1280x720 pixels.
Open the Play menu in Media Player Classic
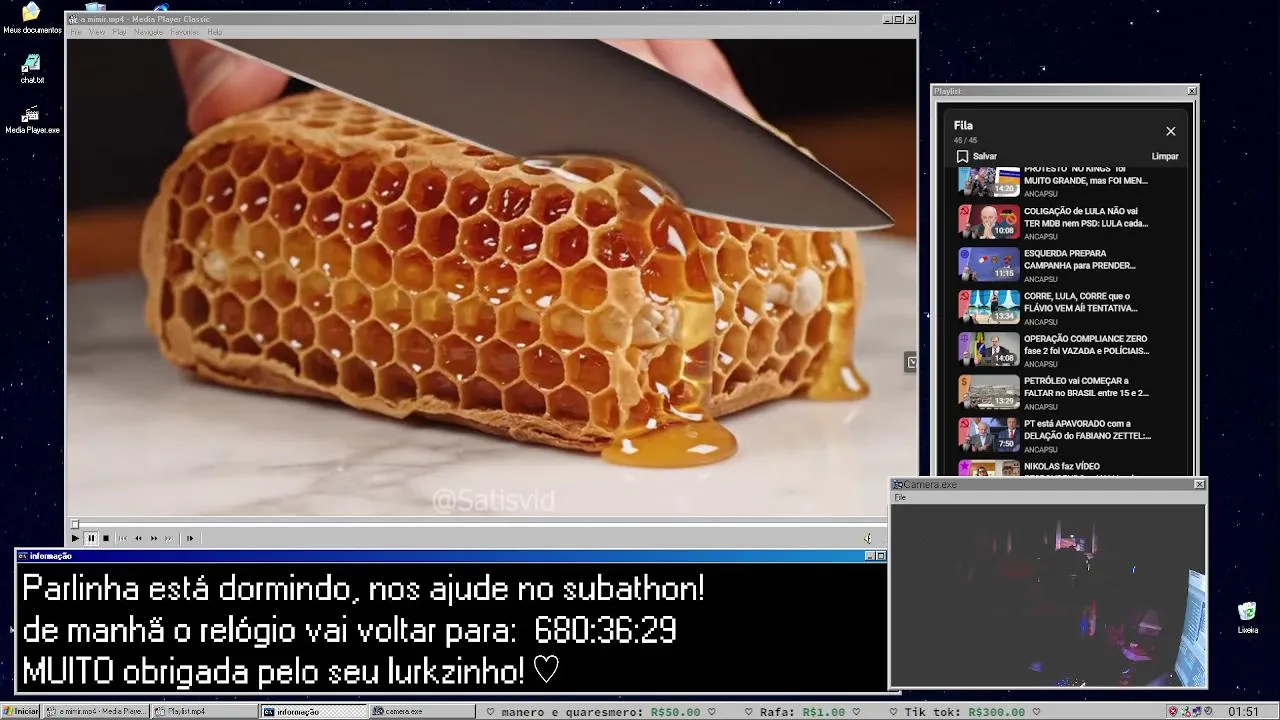point(119,32)
